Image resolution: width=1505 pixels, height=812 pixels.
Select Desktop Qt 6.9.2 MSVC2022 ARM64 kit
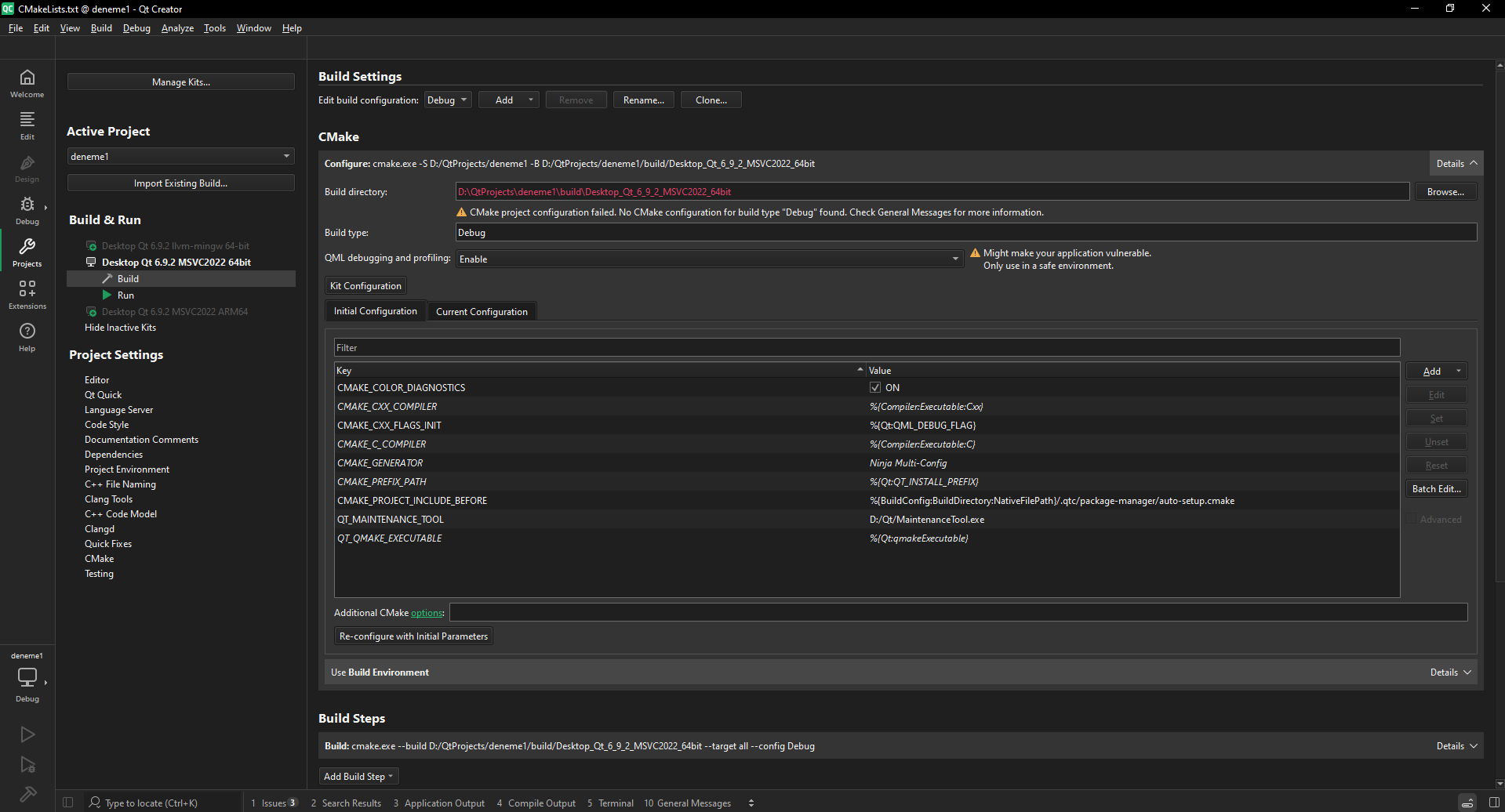coord(175,312)
